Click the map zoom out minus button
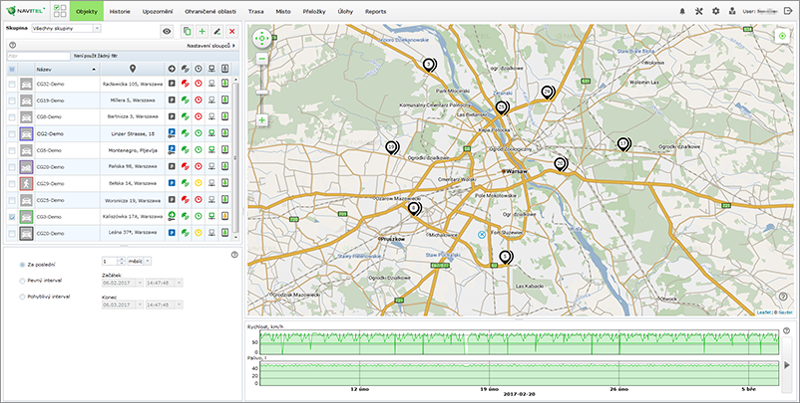The height and width of the screenshot is (403, 800). pos(262,59)
